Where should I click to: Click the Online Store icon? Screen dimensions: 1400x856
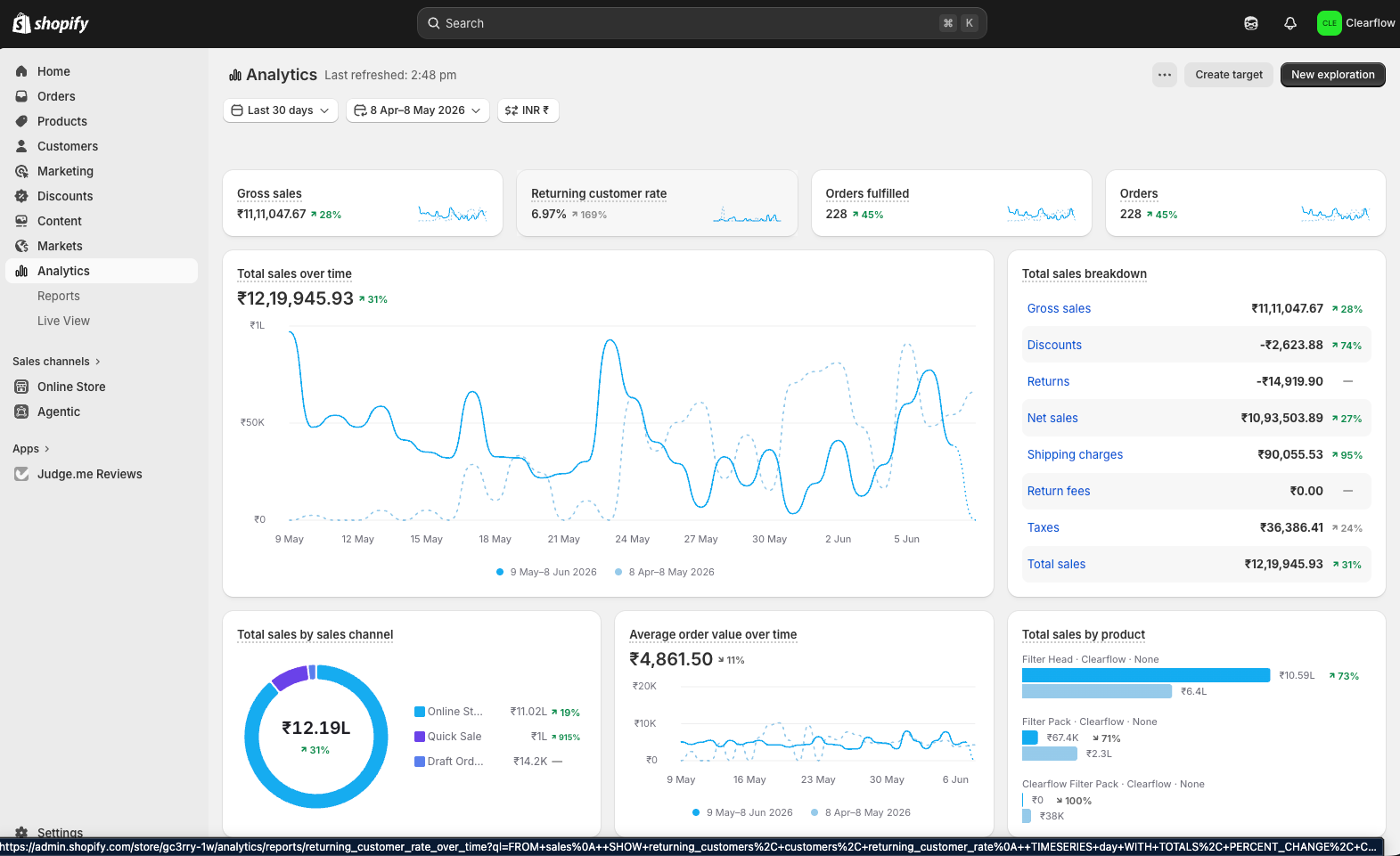21,387
